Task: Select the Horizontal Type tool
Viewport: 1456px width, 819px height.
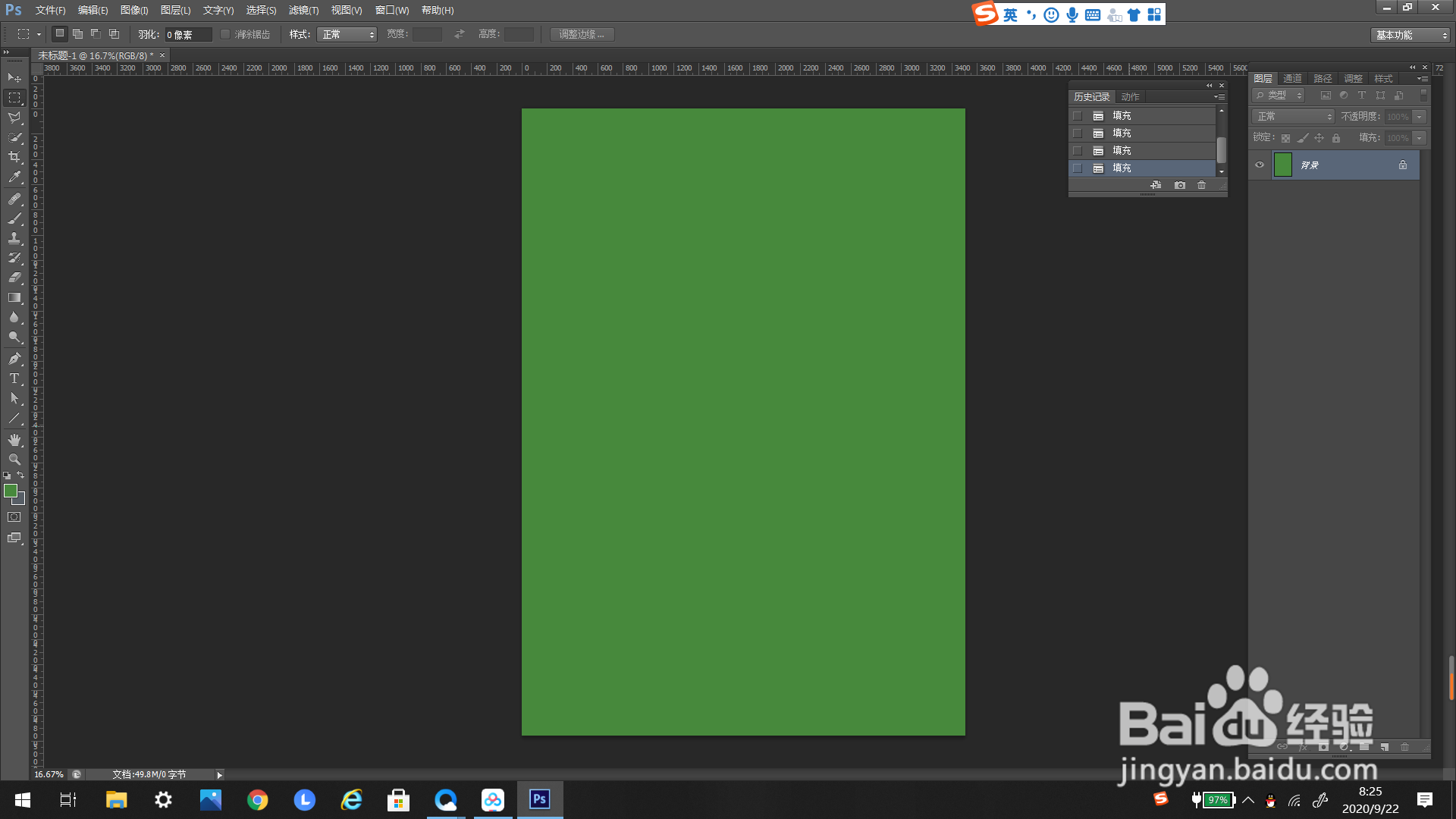Action: point(14,378)
